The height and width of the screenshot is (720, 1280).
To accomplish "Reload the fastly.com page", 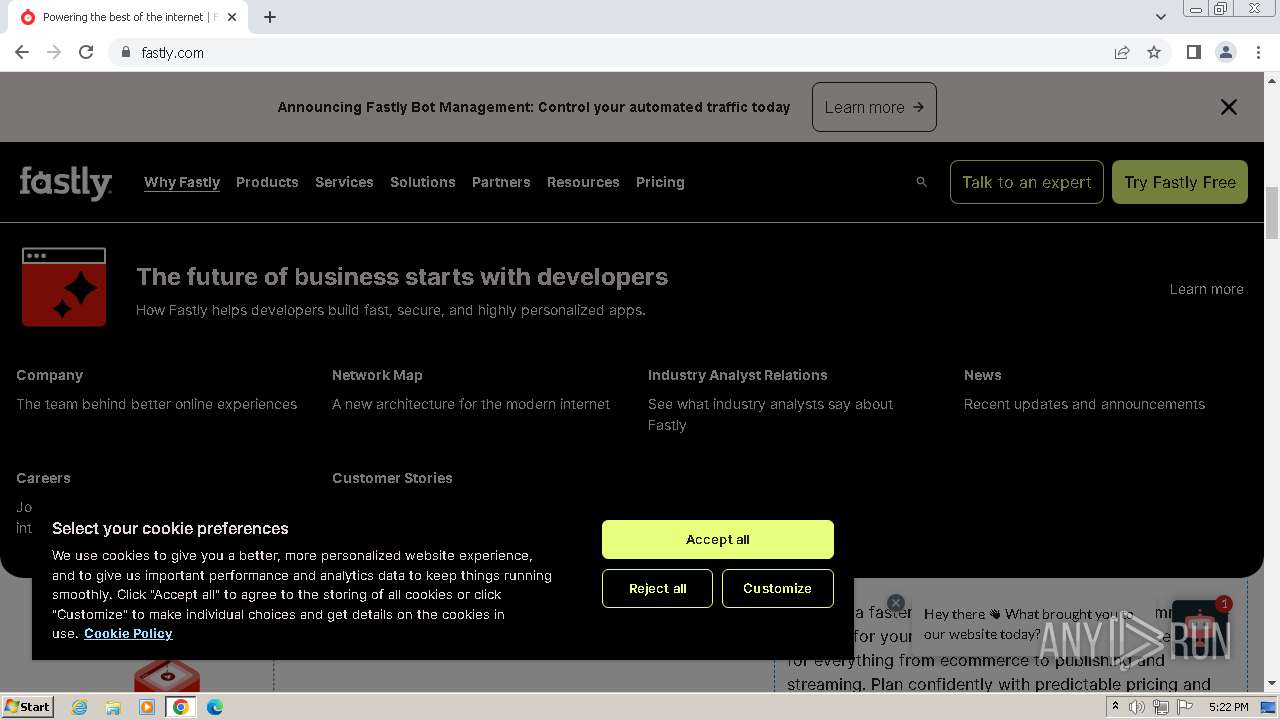I will tap(86, 52).
